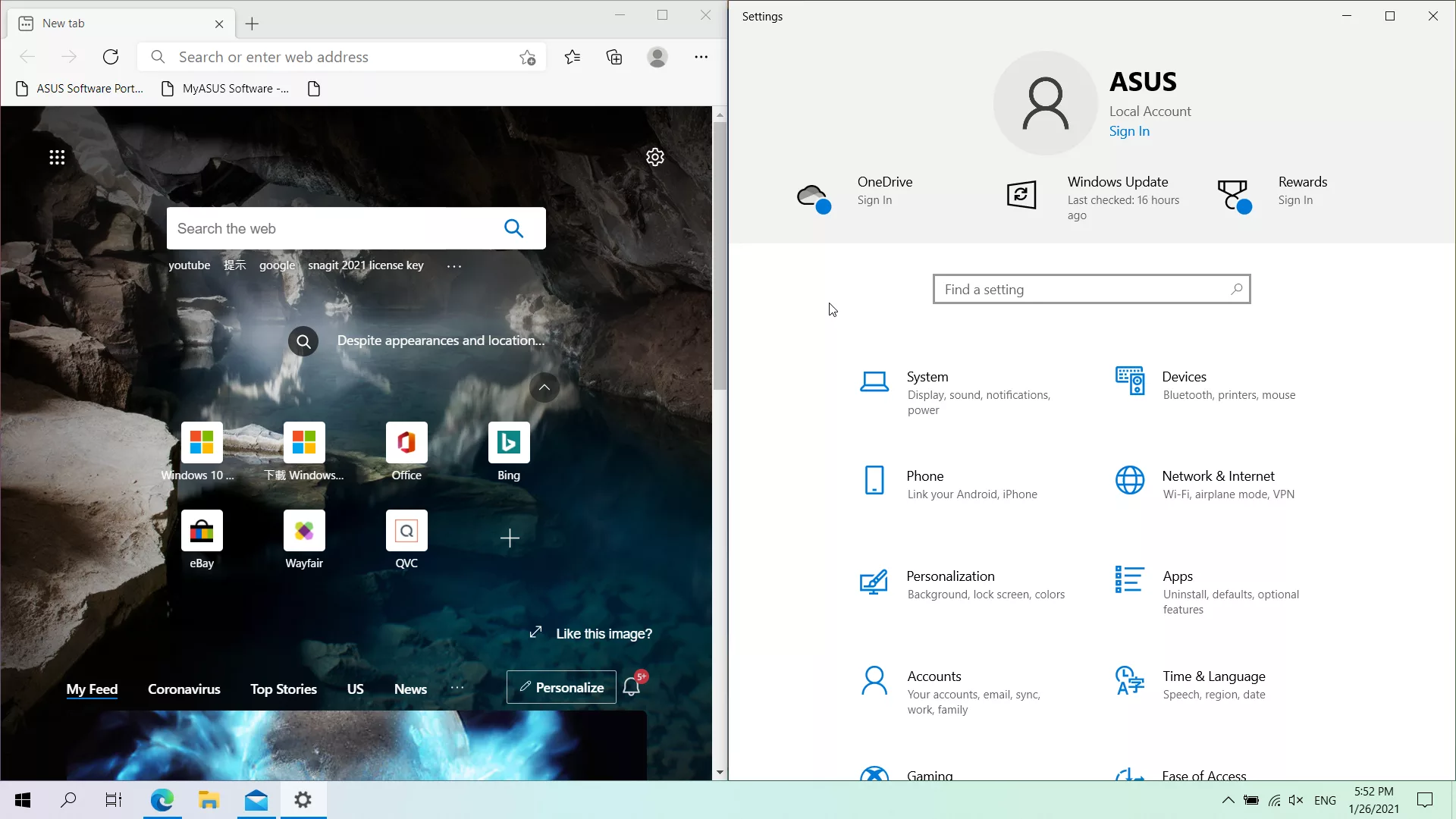Viewport: 1456px width, 819px height.
Task: Click the Personalize button
Action: click(x=561, y=688)
